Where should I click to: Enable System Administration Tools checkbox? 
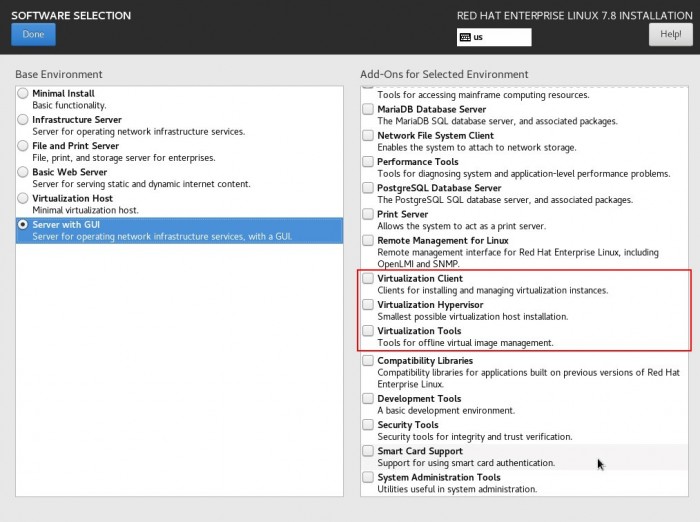pos(368,477)
